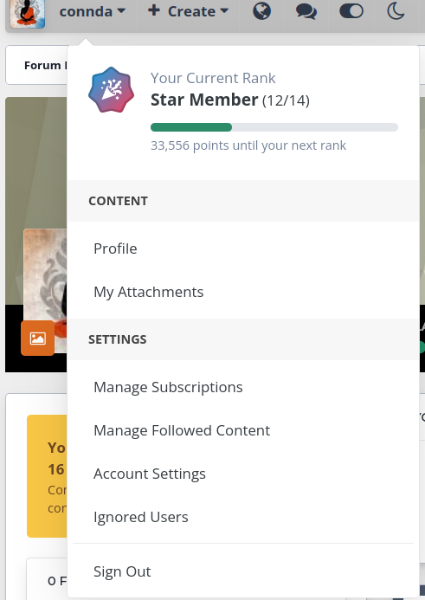Flip the toggle switch in the top bar
The height and width of the screenshot is (600, 425).
point(352,11)
